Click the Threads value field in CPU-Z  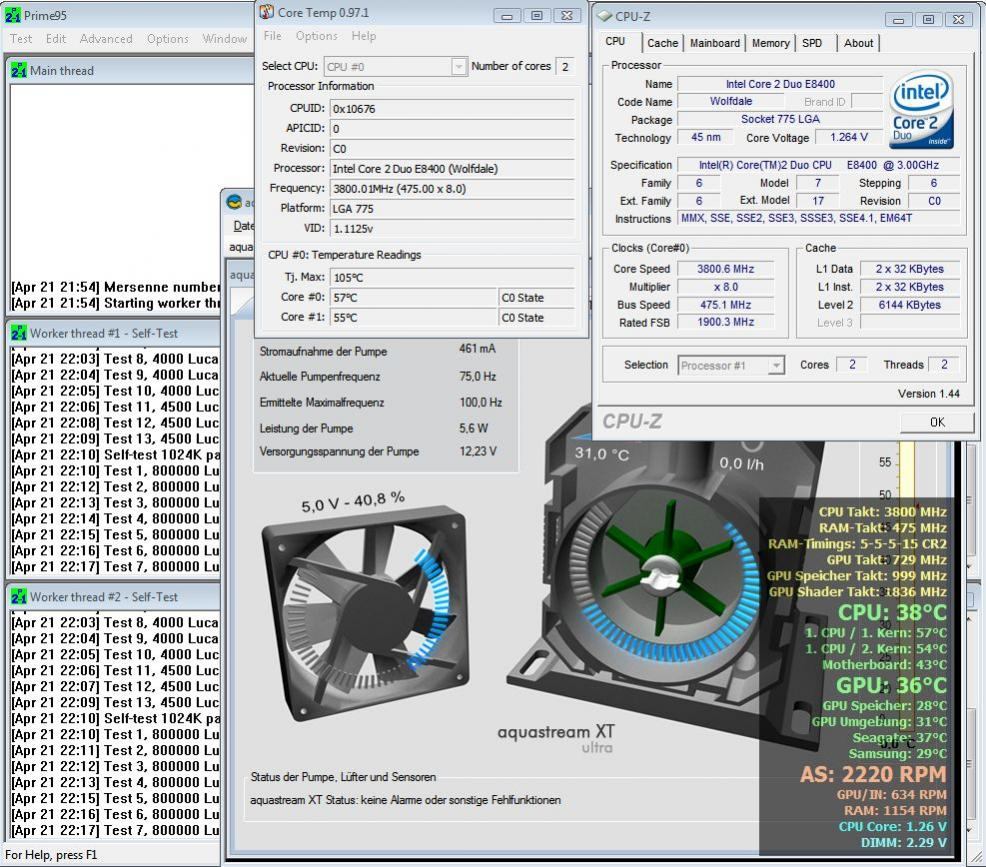coord(944,365)
